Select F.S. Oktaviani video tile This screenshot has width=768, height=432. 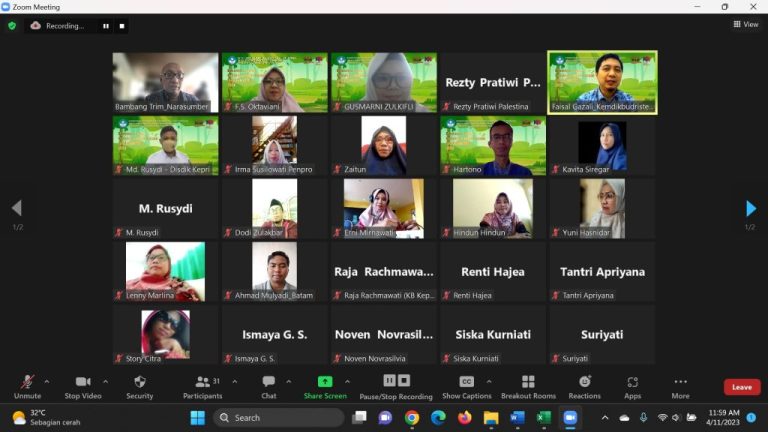[x=275, y=82]
